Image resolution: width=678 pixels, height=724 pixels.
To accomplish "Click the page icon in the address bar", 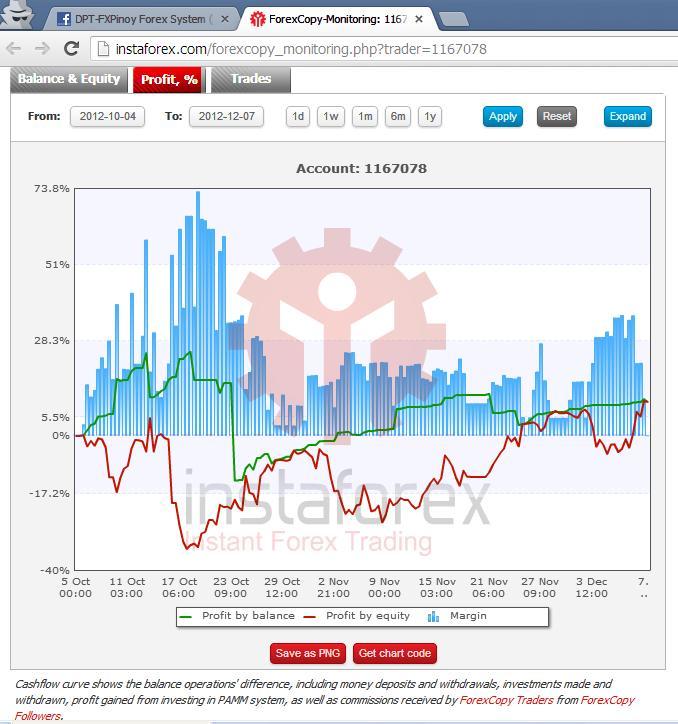I will tap(103, 48).
